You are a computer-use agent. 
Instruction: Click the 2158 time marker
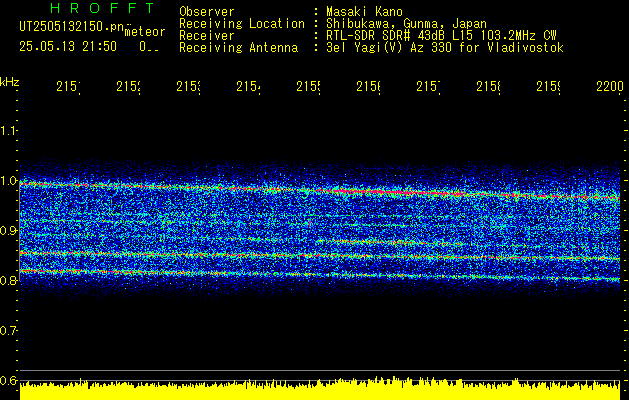click(488, 87)
